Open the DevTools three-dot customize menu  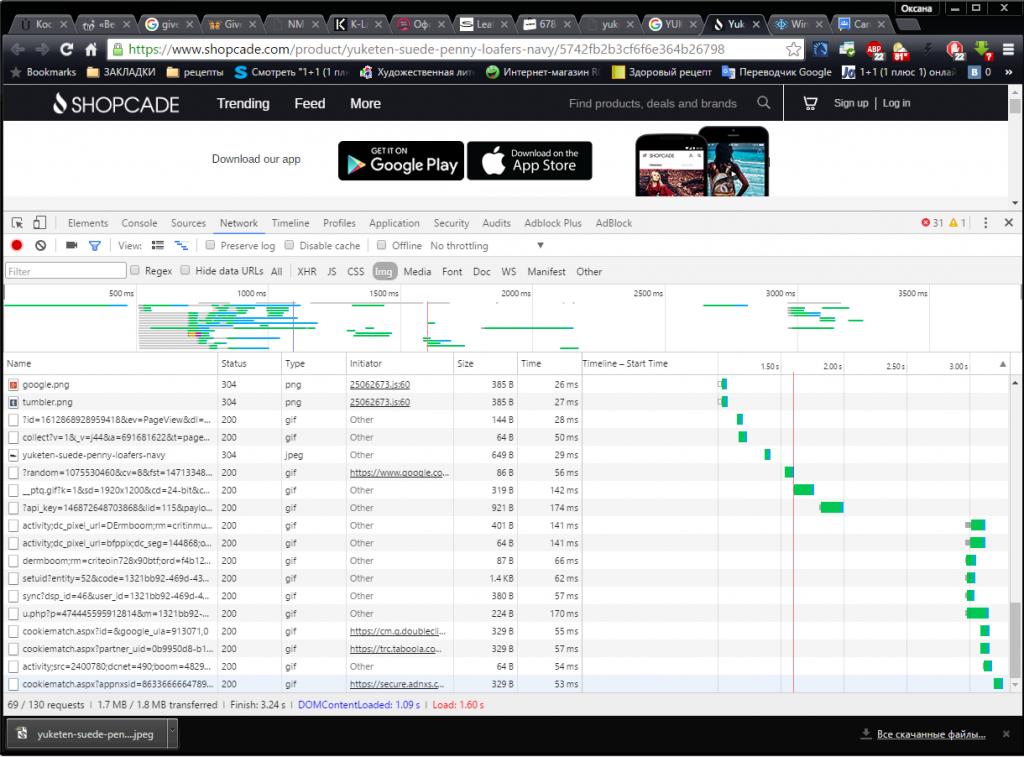[986, 223]
